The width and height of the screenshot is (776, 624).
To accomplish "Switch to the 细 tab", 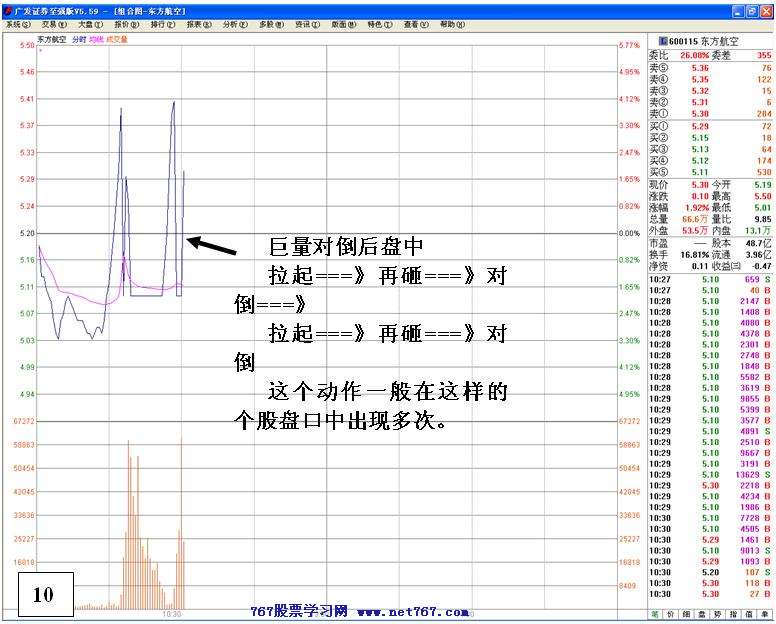I will [686, 614].
